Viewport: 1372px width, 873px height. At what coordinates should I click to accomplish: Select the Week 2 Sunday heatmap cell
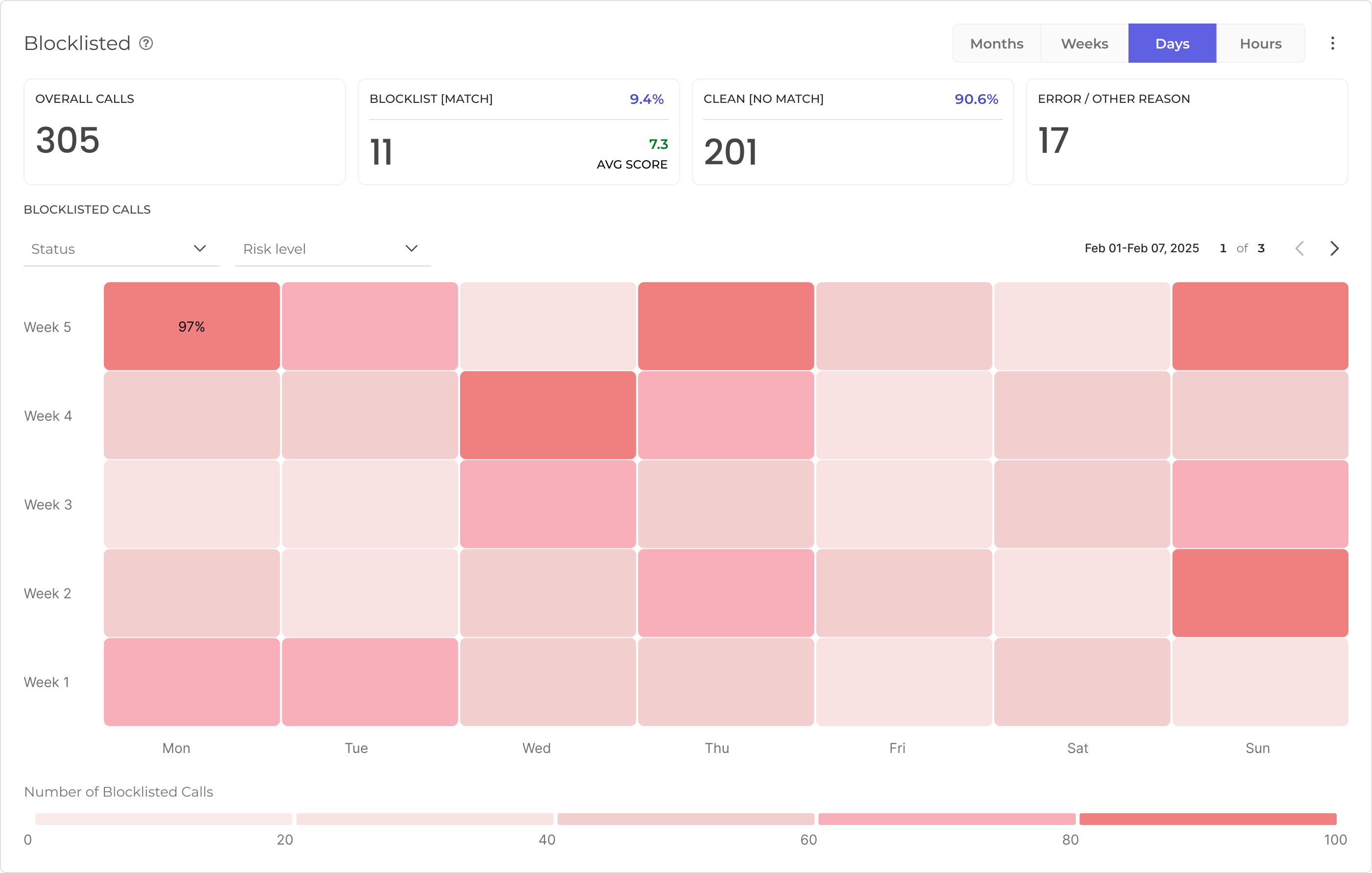(x=1260, y=593)
